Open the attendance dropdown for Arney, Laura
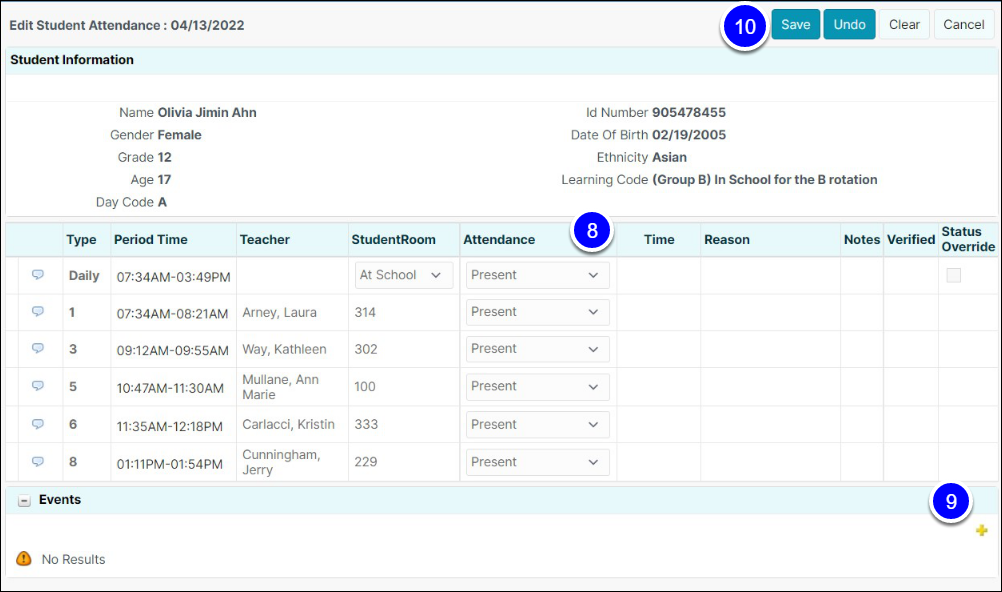1002x592 pixels. (537, 312)
